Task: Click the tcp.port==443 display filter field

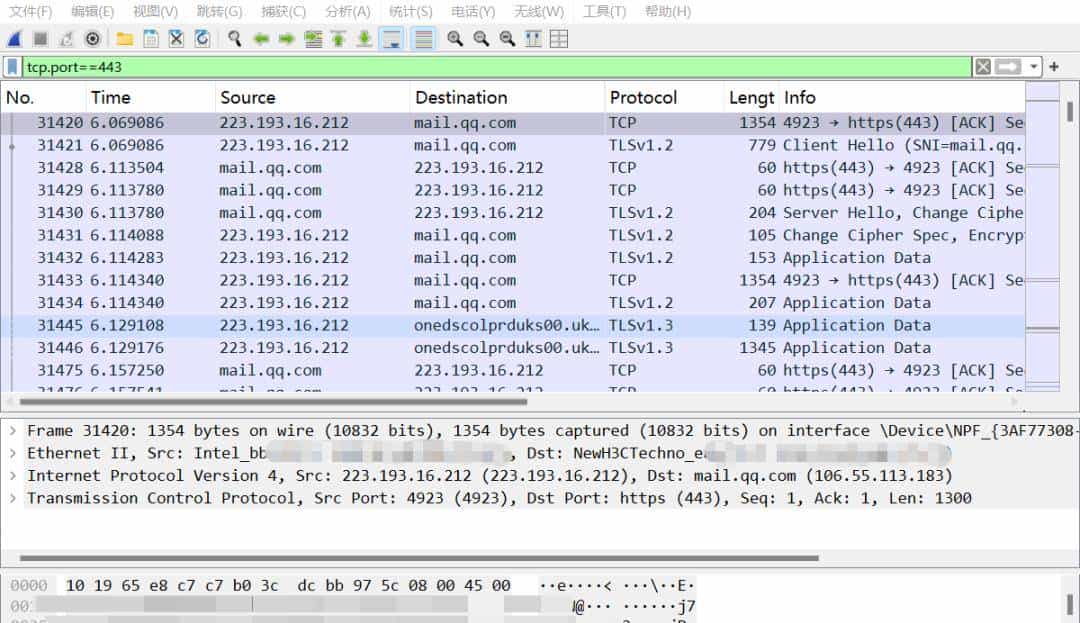Action: 497,67
